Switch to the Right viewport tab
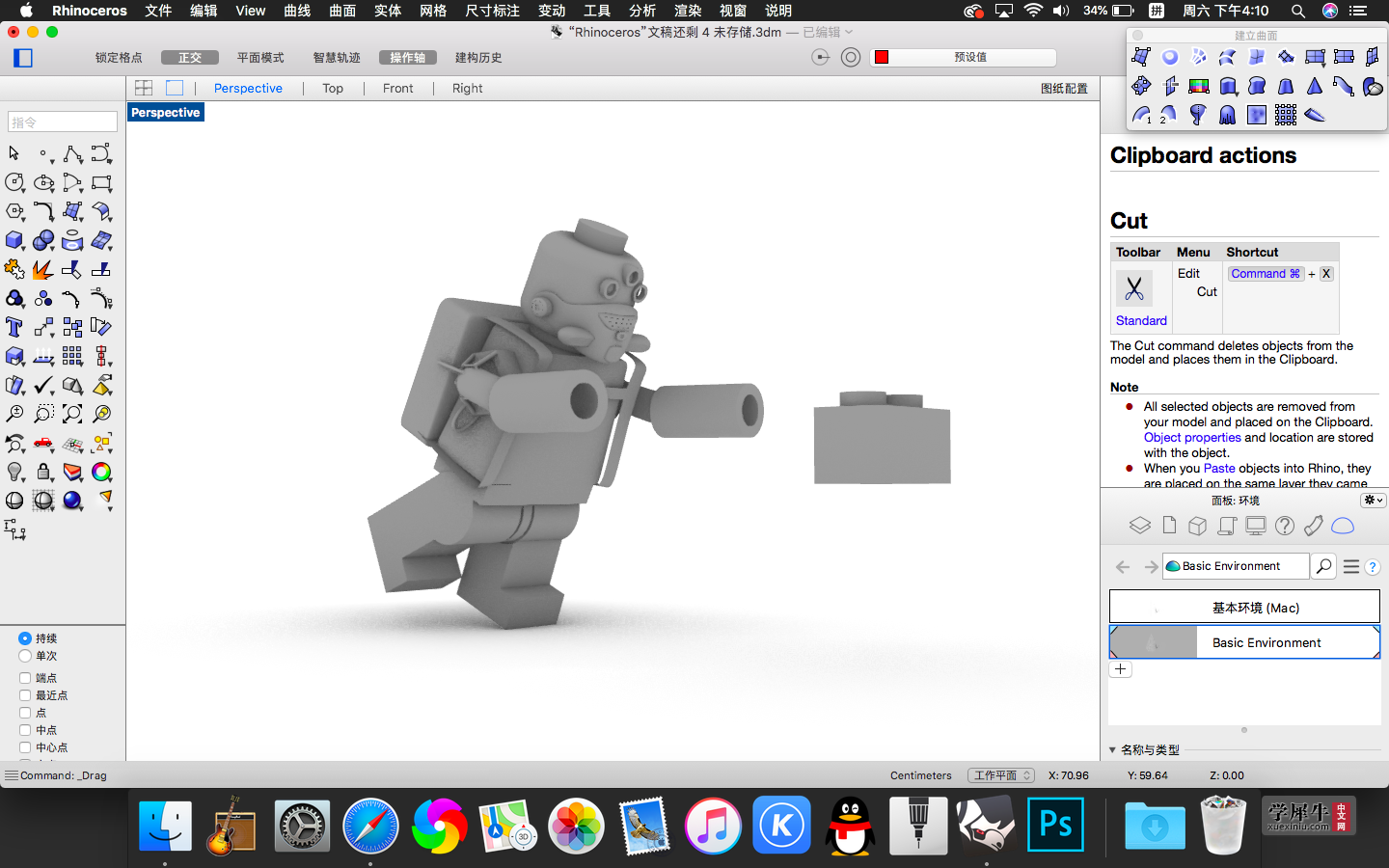This screenshot has height=868, width=1389. click(x=467, y=88)
